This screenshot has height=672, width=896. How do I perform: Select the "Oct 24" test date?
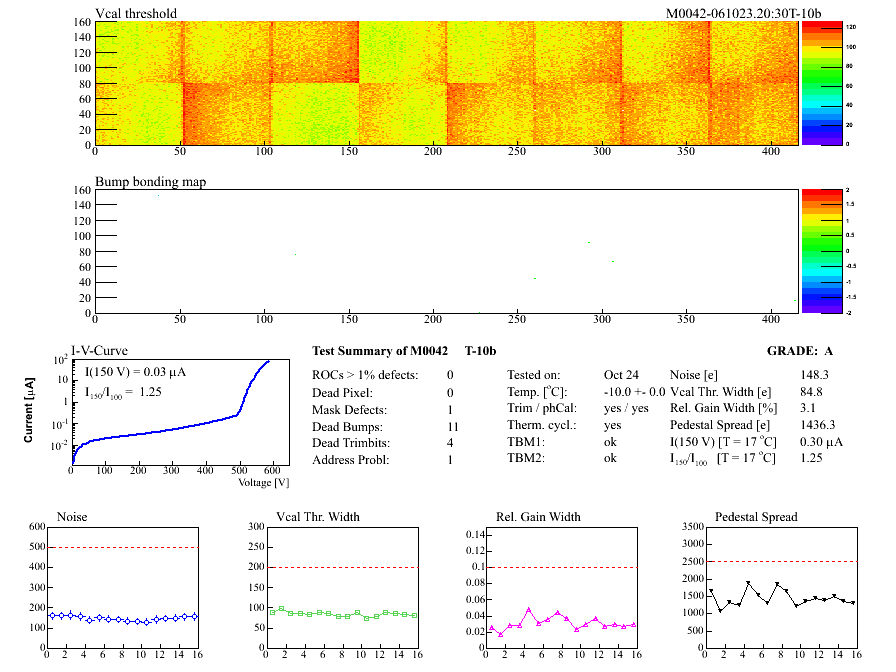(621, 375)
